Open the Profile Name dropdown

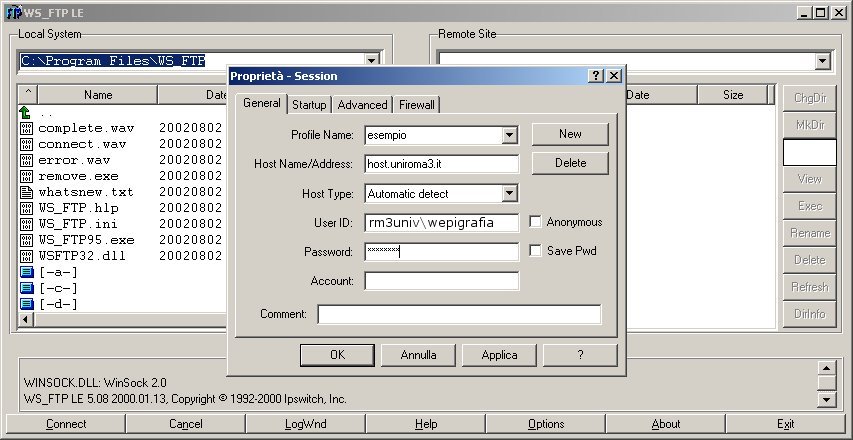coord(509,135)
